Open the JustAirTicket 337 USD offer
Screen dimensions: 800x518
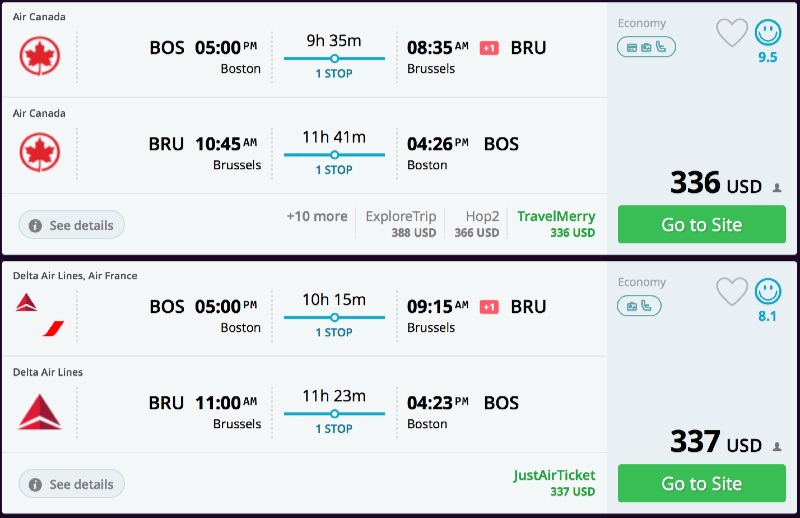click(556, 483)
